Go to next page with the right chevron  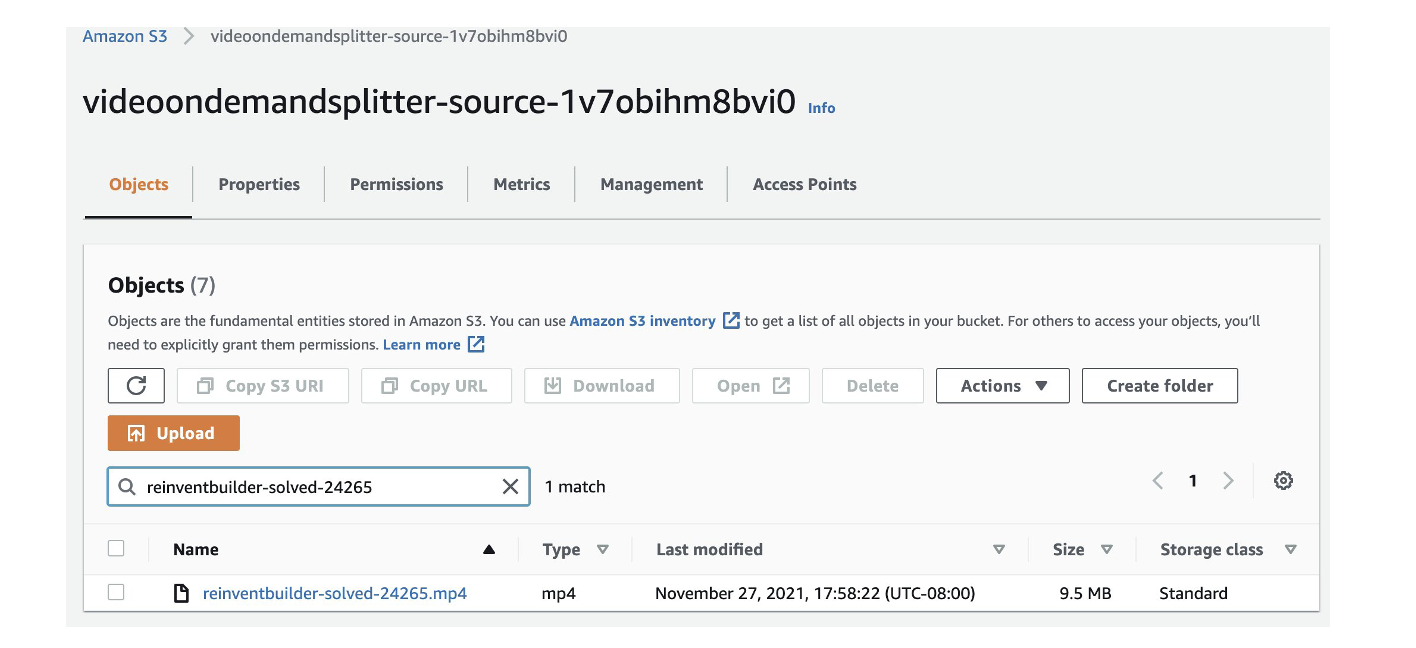tap(1228, 481)
